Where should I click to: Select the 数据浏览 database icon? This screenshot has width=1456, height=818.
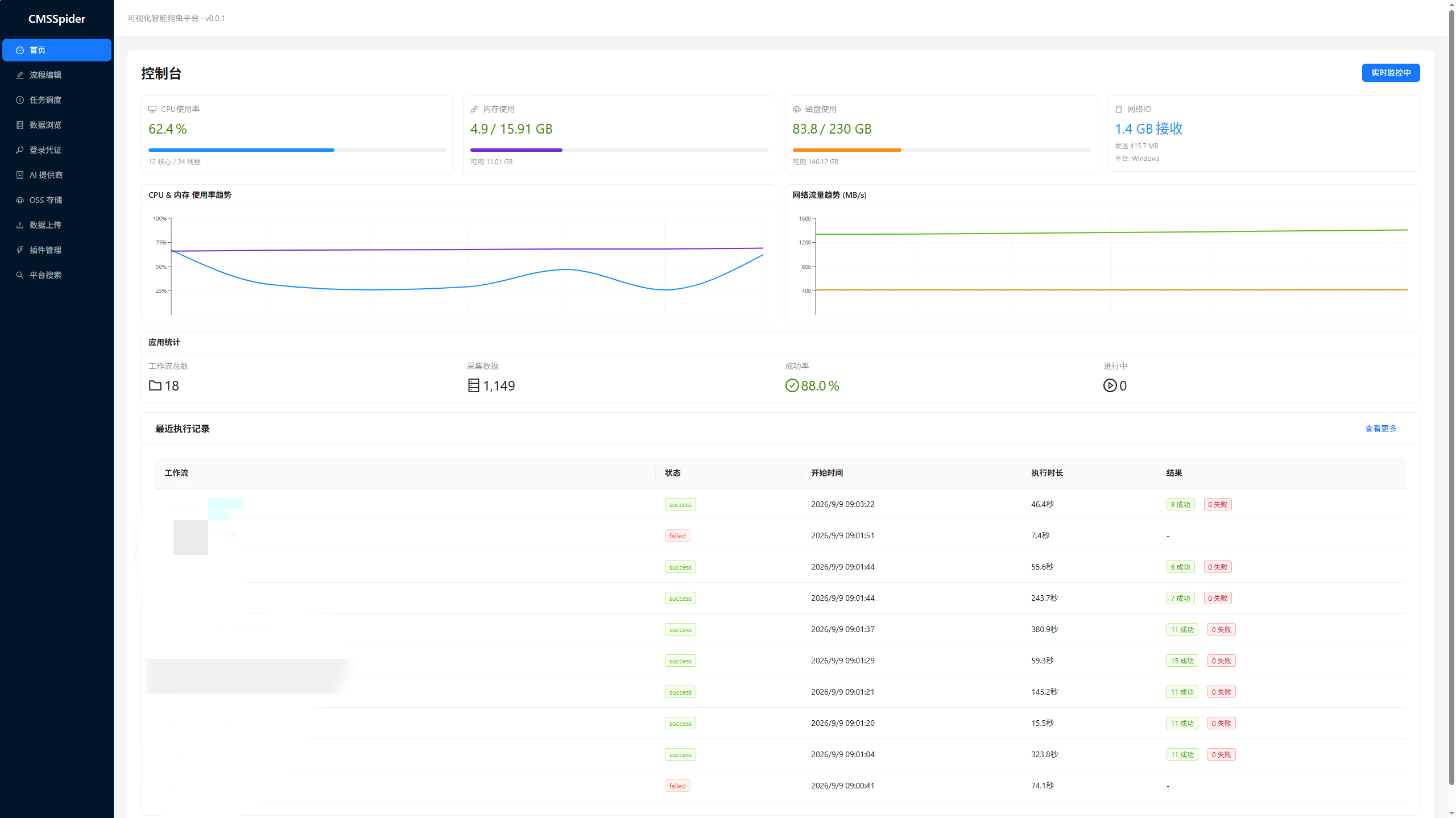(x=20, y=125)
